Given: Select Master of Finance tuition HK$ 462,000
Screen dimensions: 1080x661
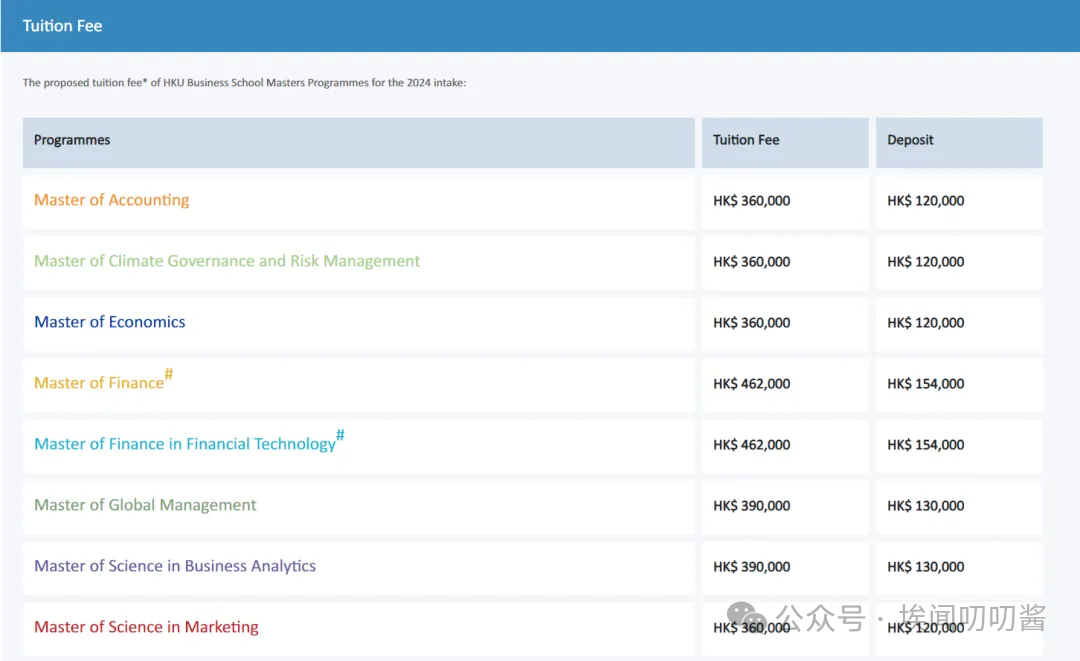Looking at the screenshot, I should 751,384.
